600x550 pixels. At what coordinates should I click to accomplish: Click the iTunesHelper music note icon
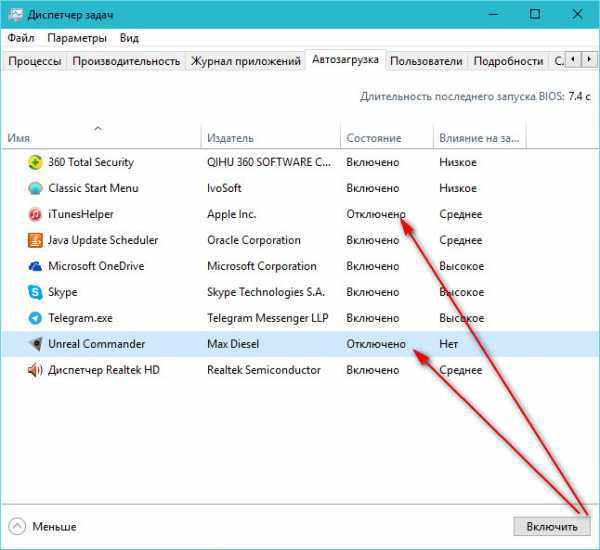click(x=35, y=214)
